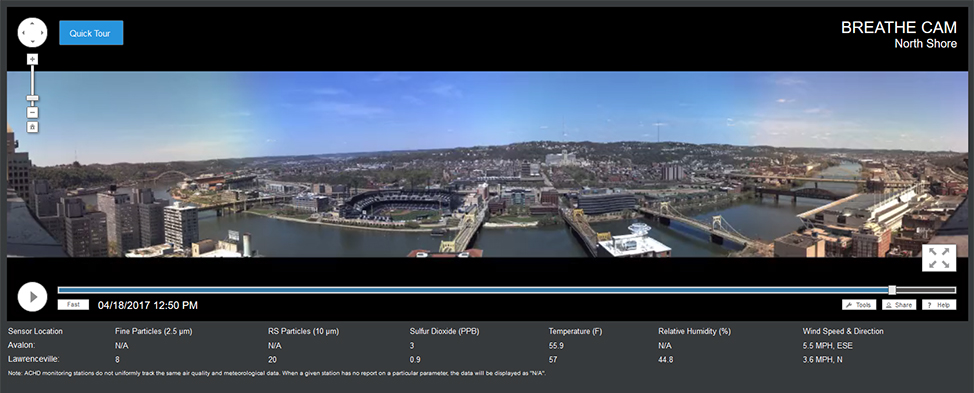This screenshot has width=974, height=393.
Task: Click the RS Particles (10 µm) header
Action: coord(303,332)
